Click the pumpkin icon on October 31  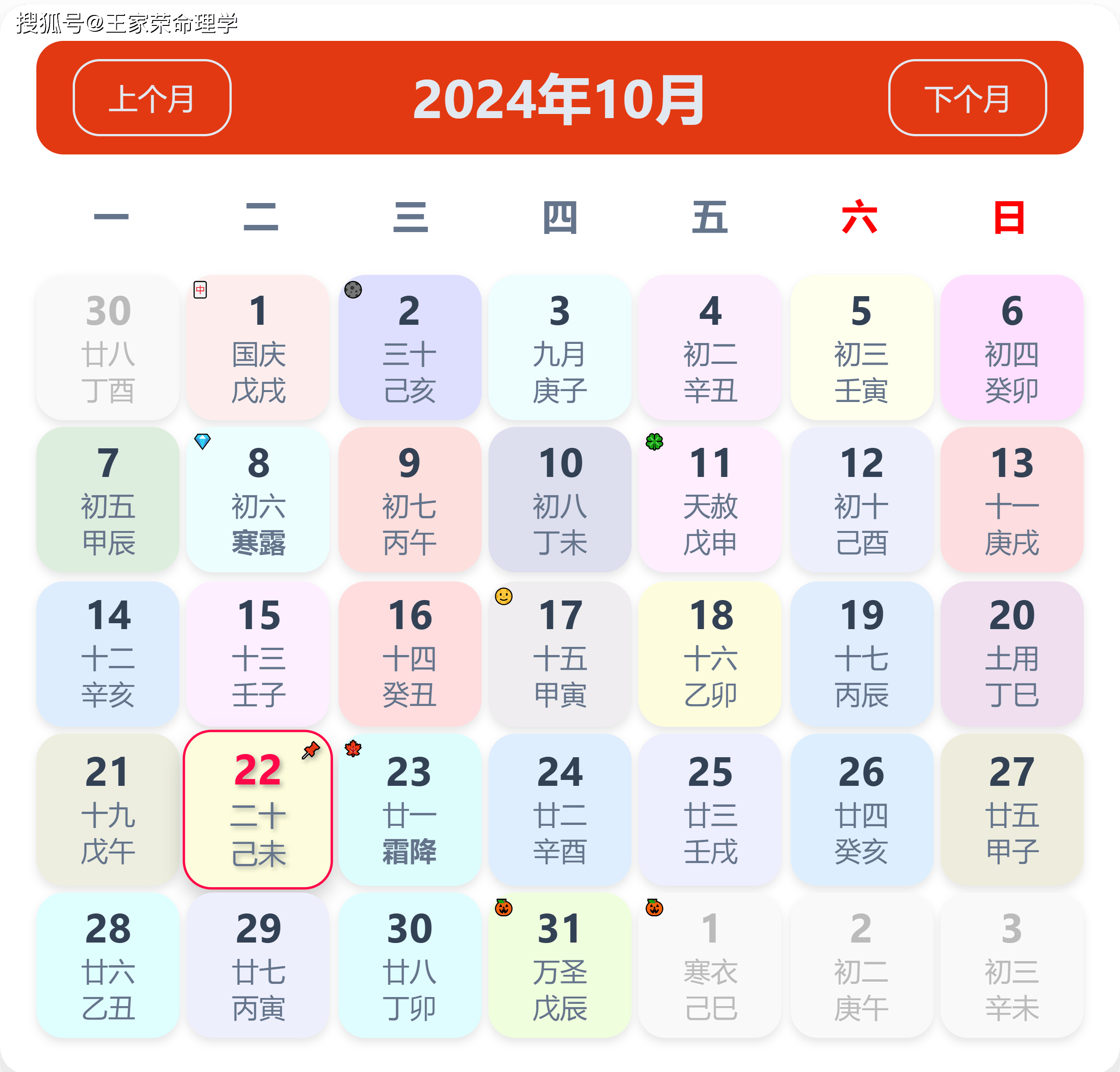click(503, 907)
